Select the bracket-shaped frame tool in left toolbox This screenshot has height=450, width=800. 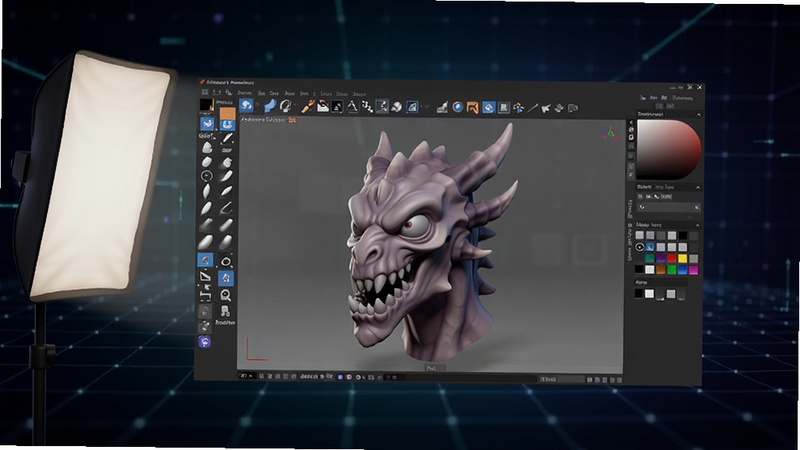[x=205, y=295]
